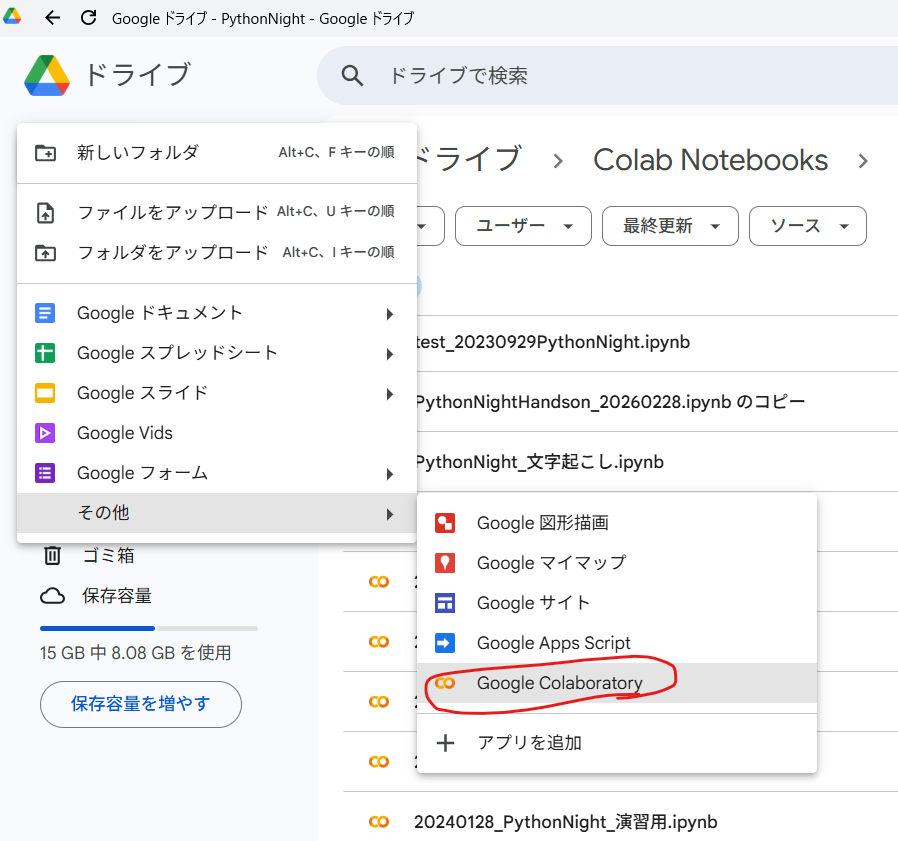This screenshot has height=841, width=898.
Task: Open ゴミ箱 in the sidebar
Action: (109, 555)
